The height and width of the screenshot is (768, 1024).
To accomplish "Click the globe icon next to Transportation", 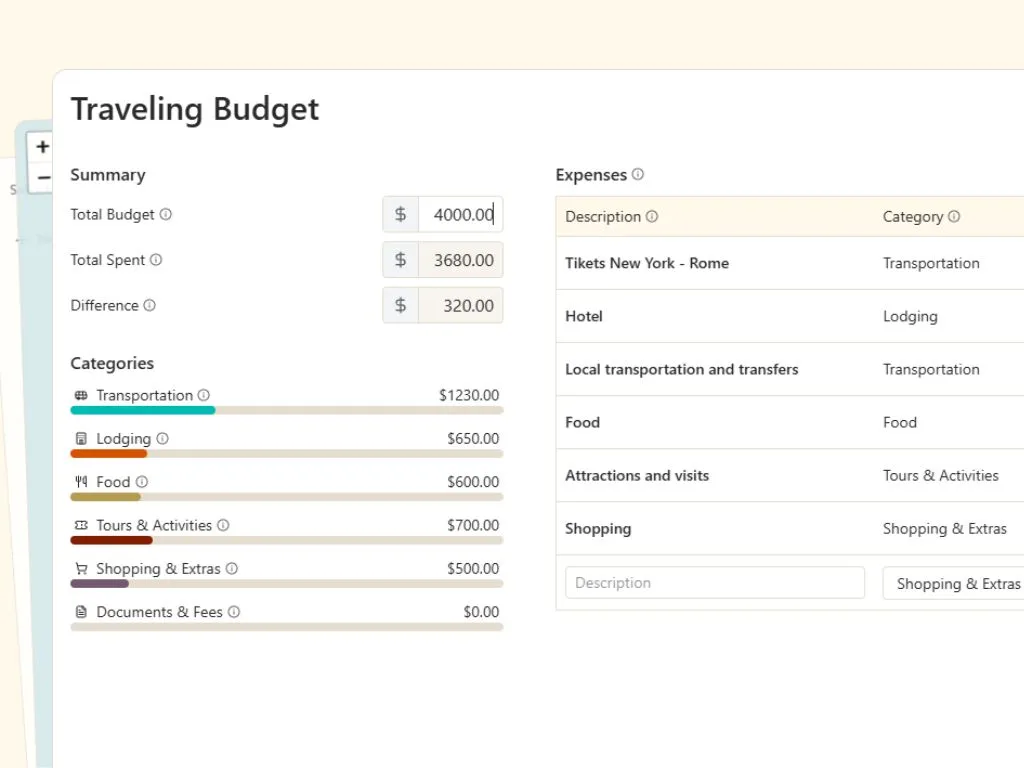I will click(80, 396).
